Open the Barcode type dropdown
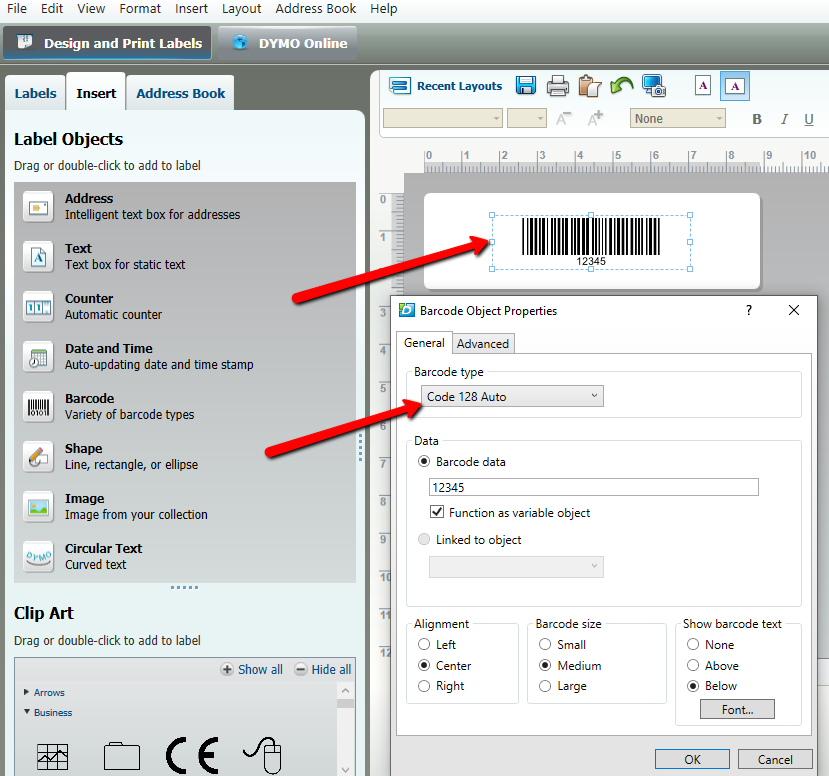829x776 pixels. (512, 396)
